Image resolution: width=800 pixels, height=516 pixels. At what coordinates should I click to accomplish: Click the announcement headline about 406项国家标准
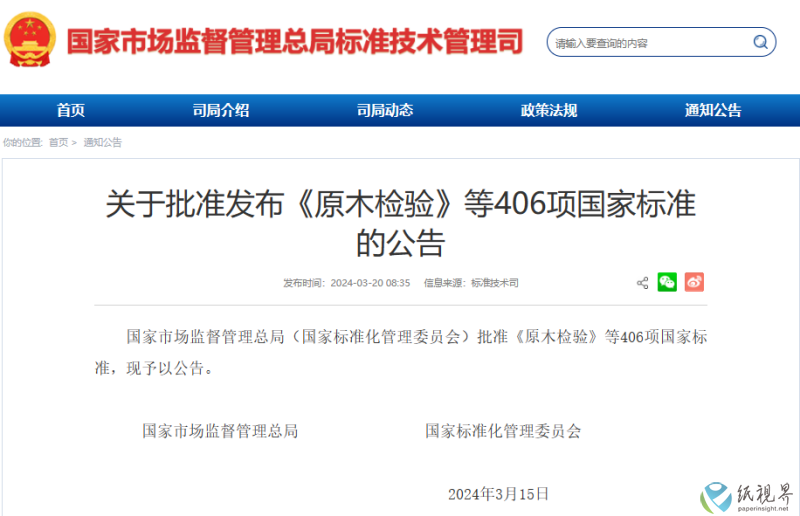coord(401,223)
